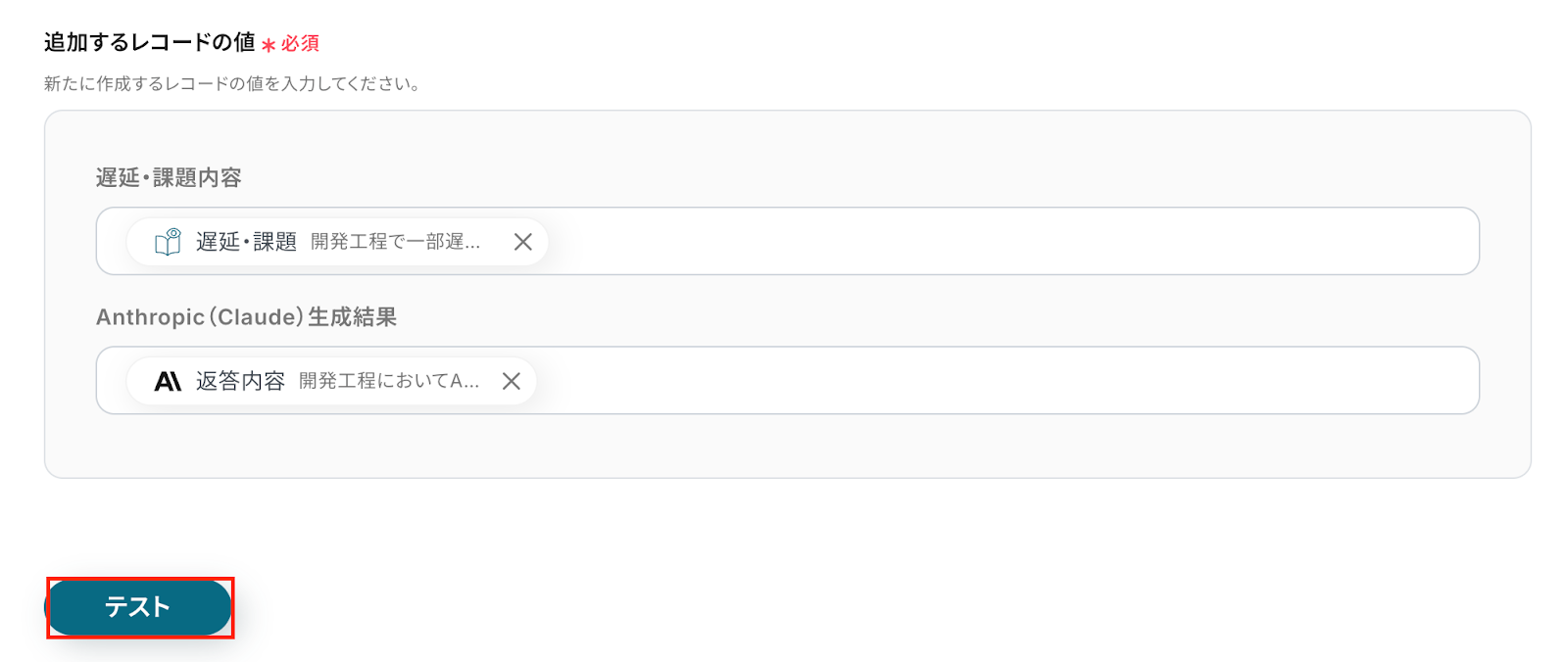Select the 遅延・課題 chip label text
Screen dimensions: 1568x662
(x=246, y=242)
